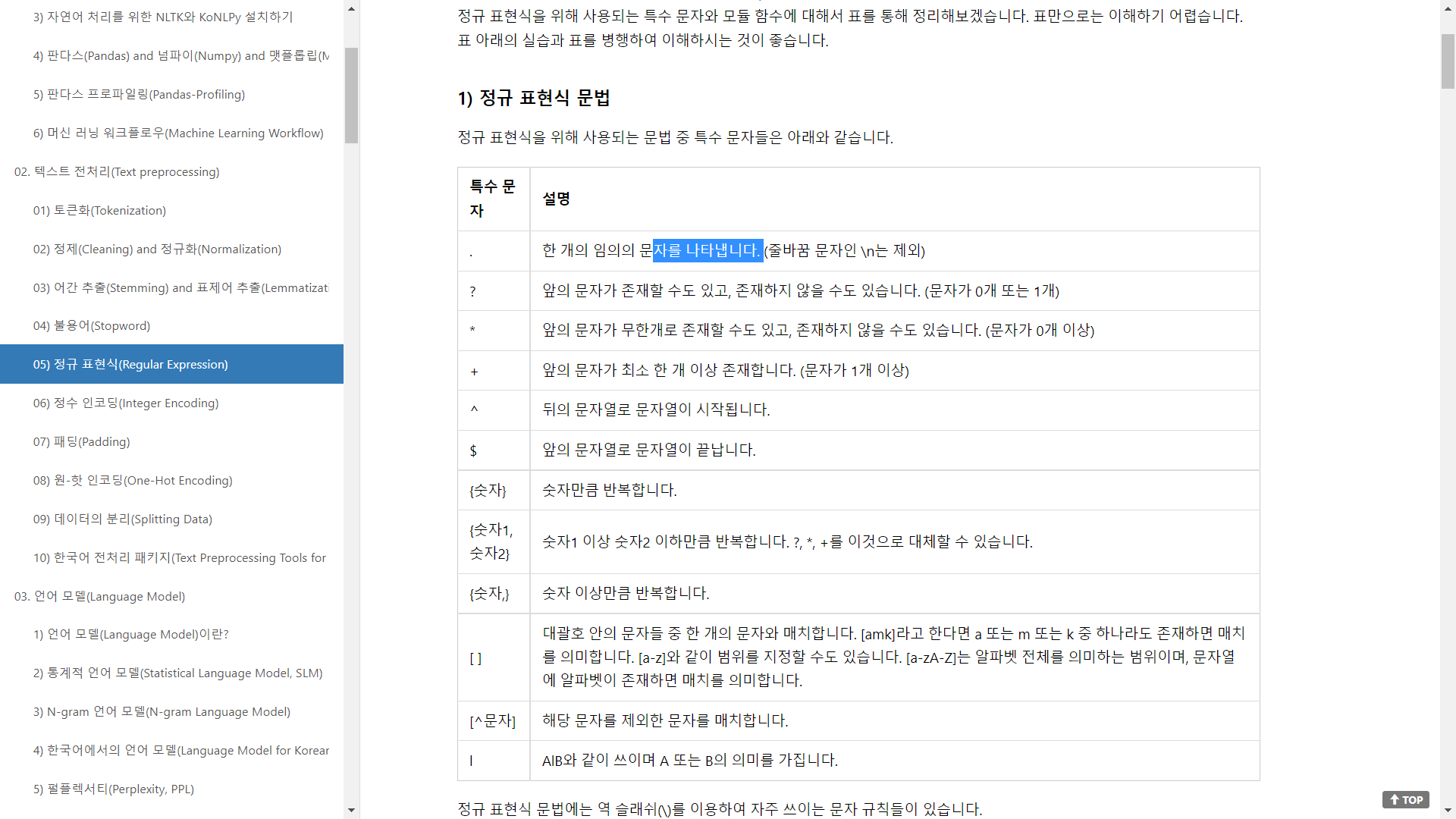The width and height of the screenshot is (1456, 819).
Task: Click the * special character cell
Action: pos(494,331)
